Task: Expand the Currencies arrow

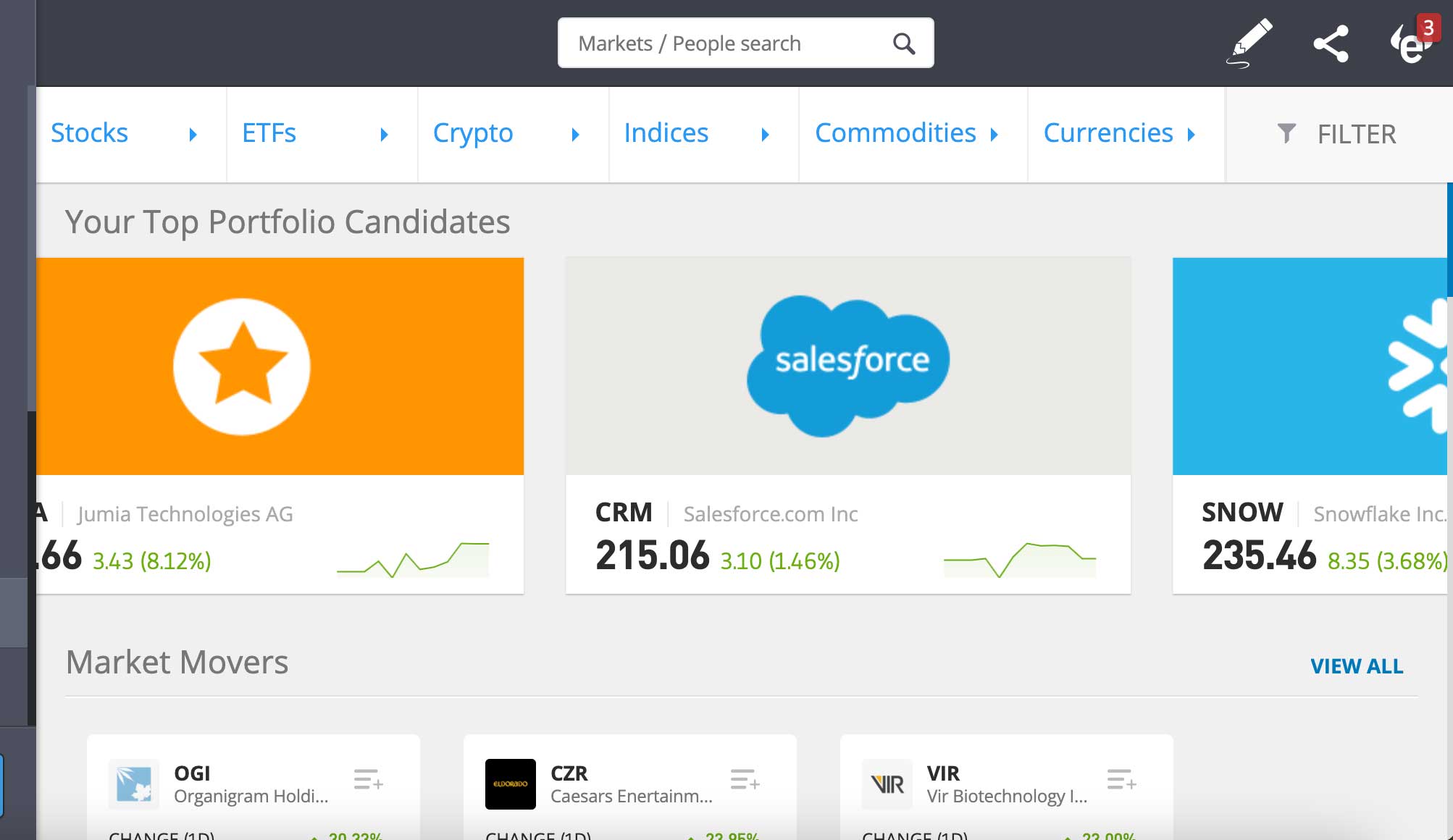Action: [1191, 135]
